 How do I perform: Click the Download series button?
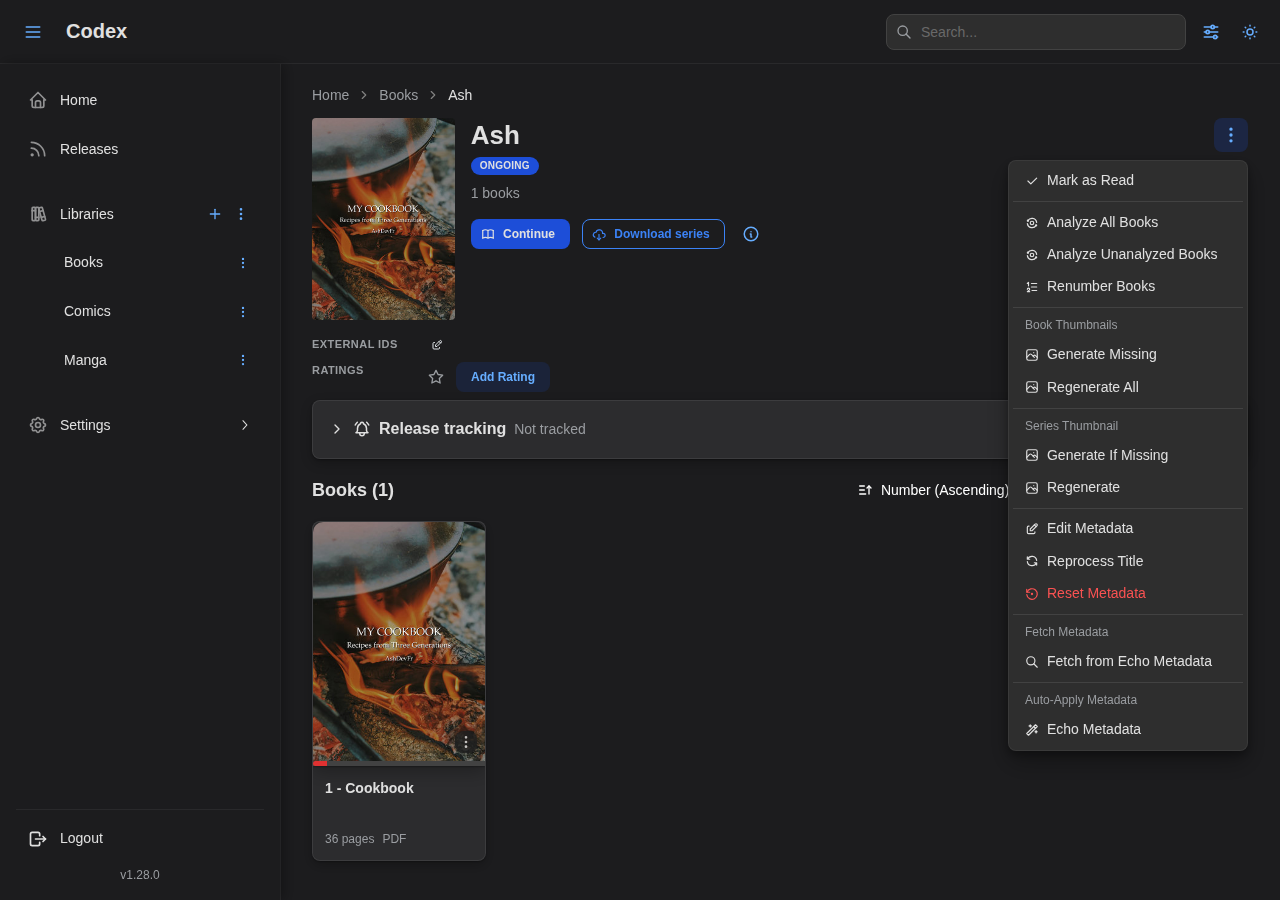[x=653, y=234]
